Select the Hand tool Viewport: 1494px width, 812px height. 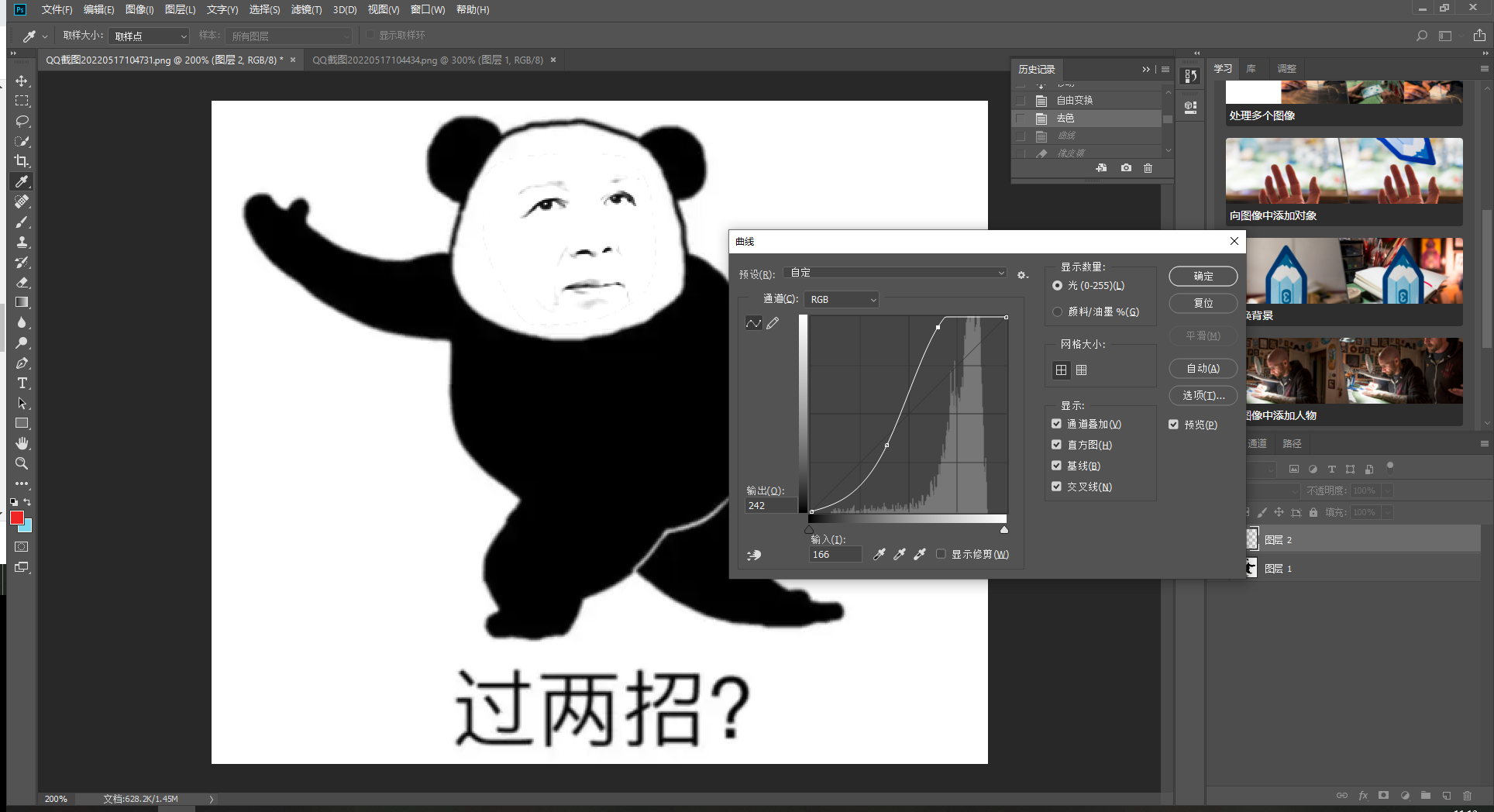(22, 443)
